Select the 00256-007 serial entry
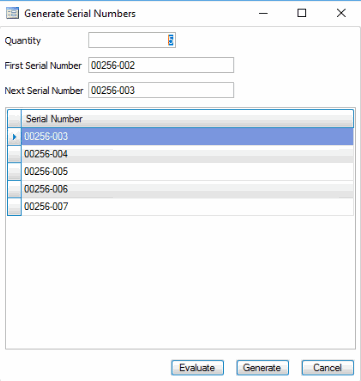Screen dimensions: 361x381 [x=187, y=207]
